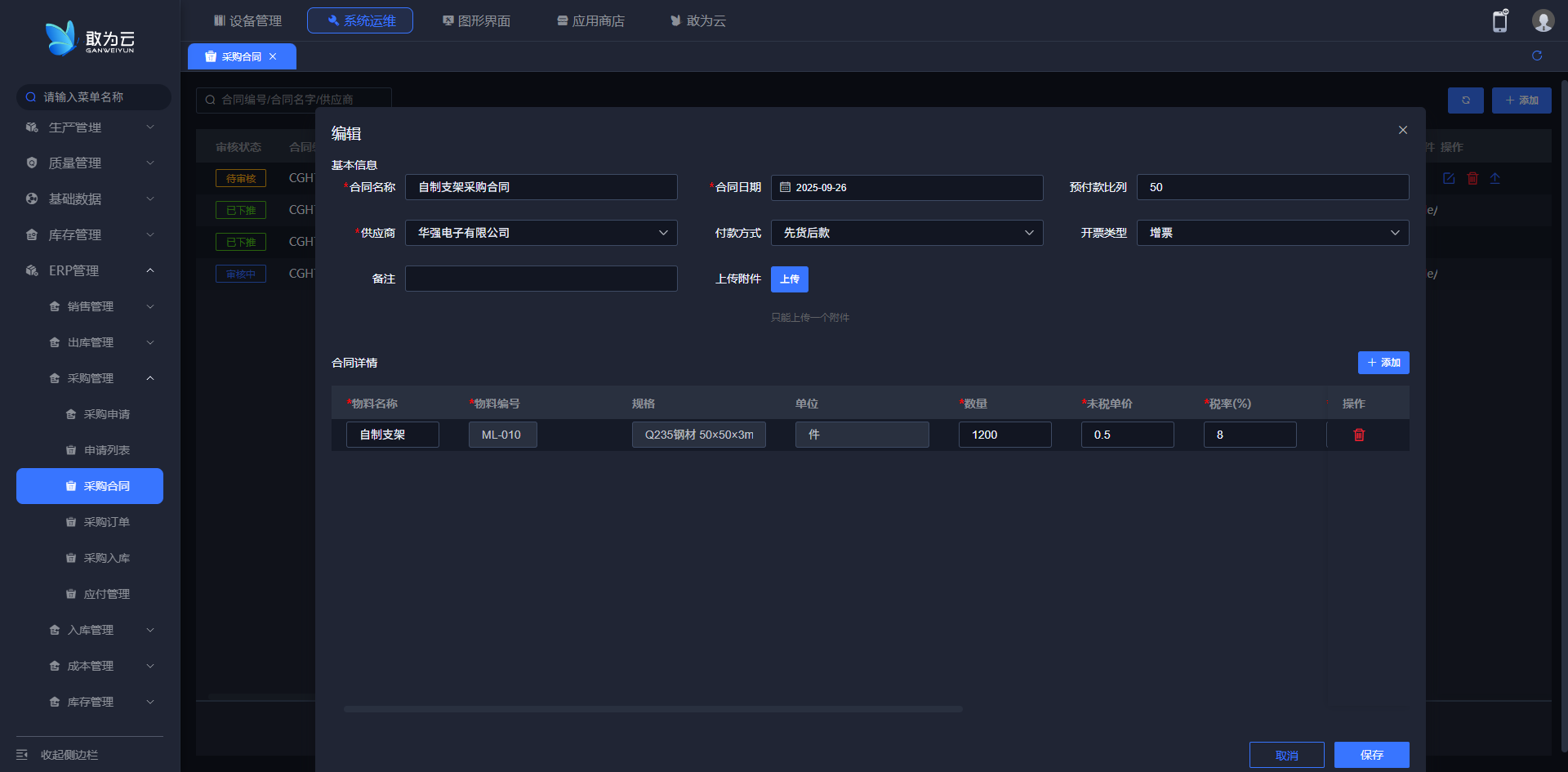Viewport: 1568px width, 772px height.
Task: Close the 采购合同 tab
Action: coord(273,56)
